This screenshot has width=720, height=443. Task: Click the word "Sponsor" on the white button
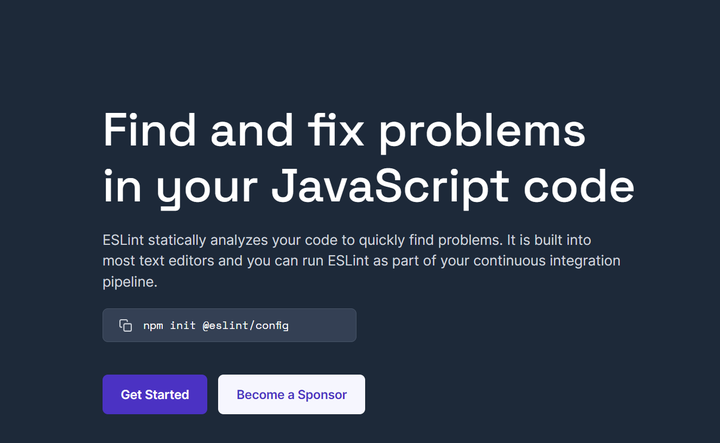pos(322,395)
